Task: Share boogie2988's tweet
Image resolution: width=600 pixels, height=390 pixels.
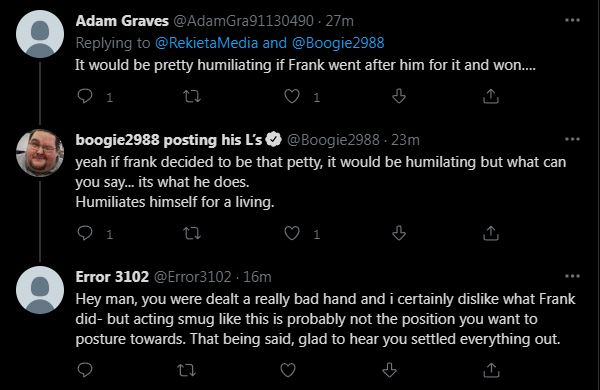Action: tap(491, 233)
